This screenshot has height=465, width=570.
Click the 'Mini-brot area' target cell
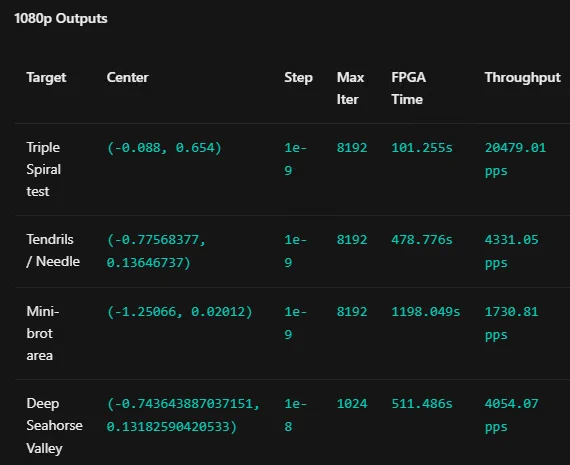[43, 333]
